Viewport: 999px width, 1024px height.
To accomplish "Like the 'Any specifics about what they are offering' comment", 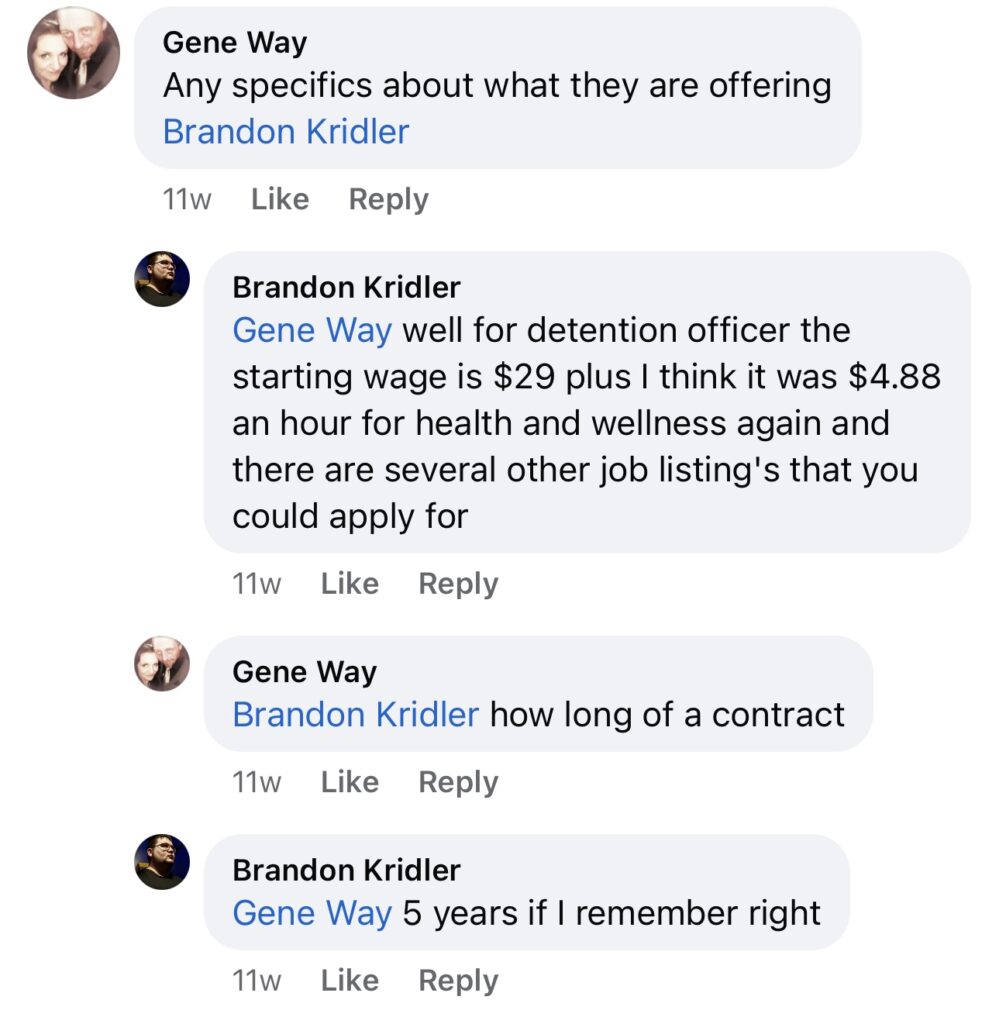I will tap(279, 199).
